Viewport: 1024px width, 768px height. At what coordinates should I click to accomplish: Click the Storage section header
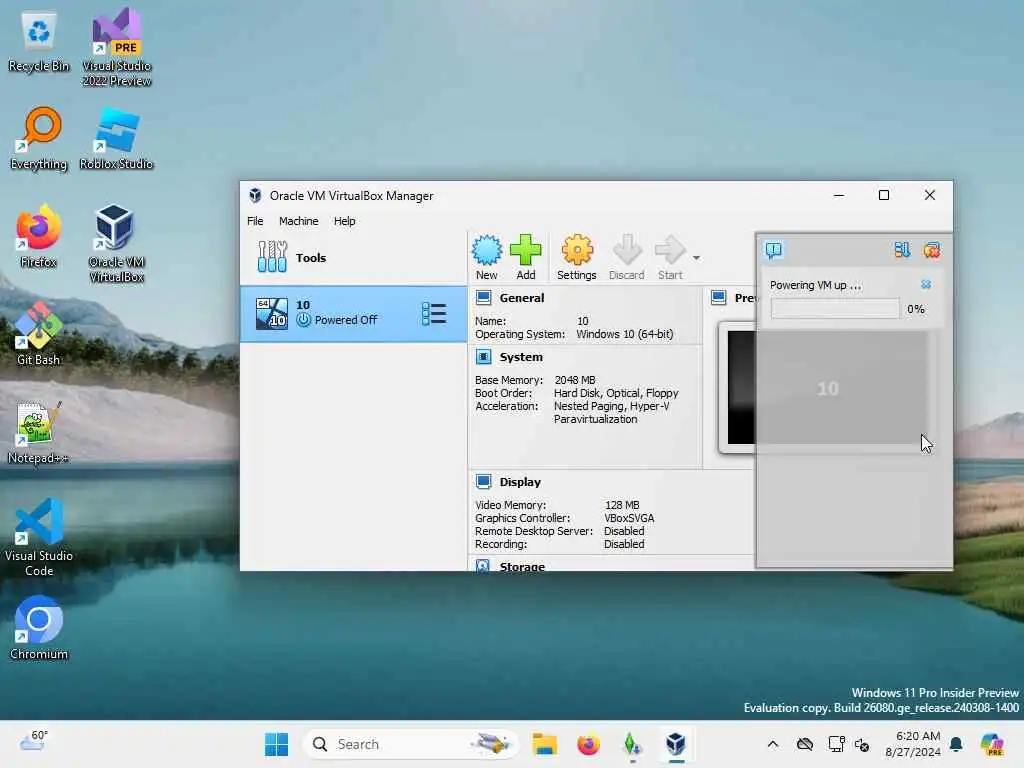click(522, 566)
